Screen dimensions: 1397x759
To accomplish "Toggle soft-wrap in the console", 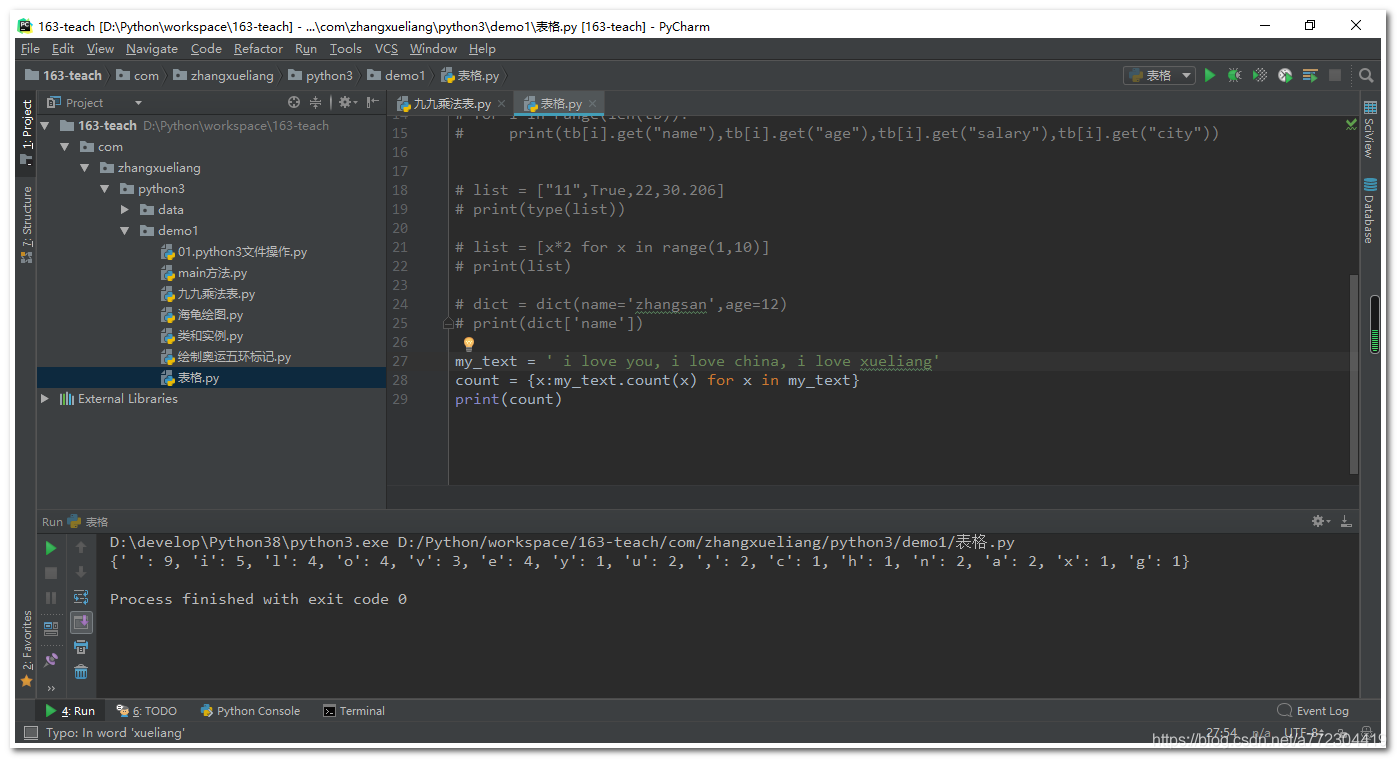I will [x=81, y=597].
